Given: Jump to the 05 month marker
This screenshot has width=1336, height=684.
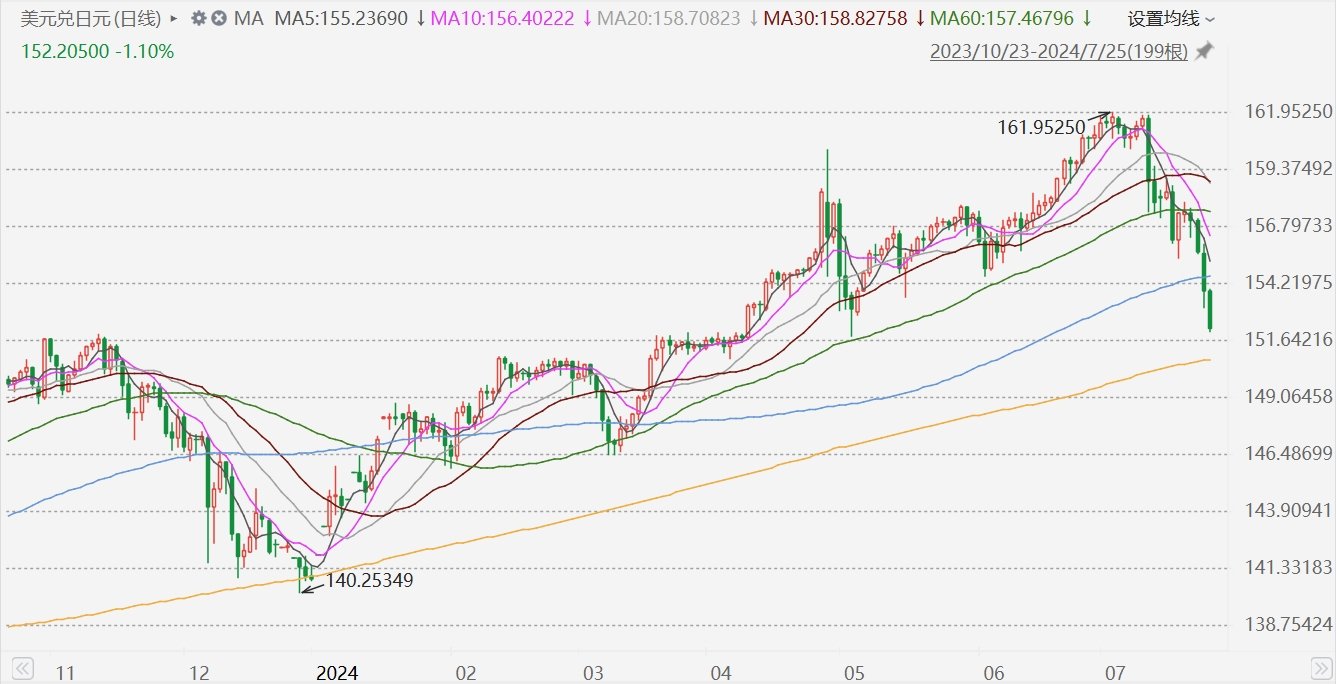Looking at the screenshot, I should pyautogui.click(x=854, y=671).
